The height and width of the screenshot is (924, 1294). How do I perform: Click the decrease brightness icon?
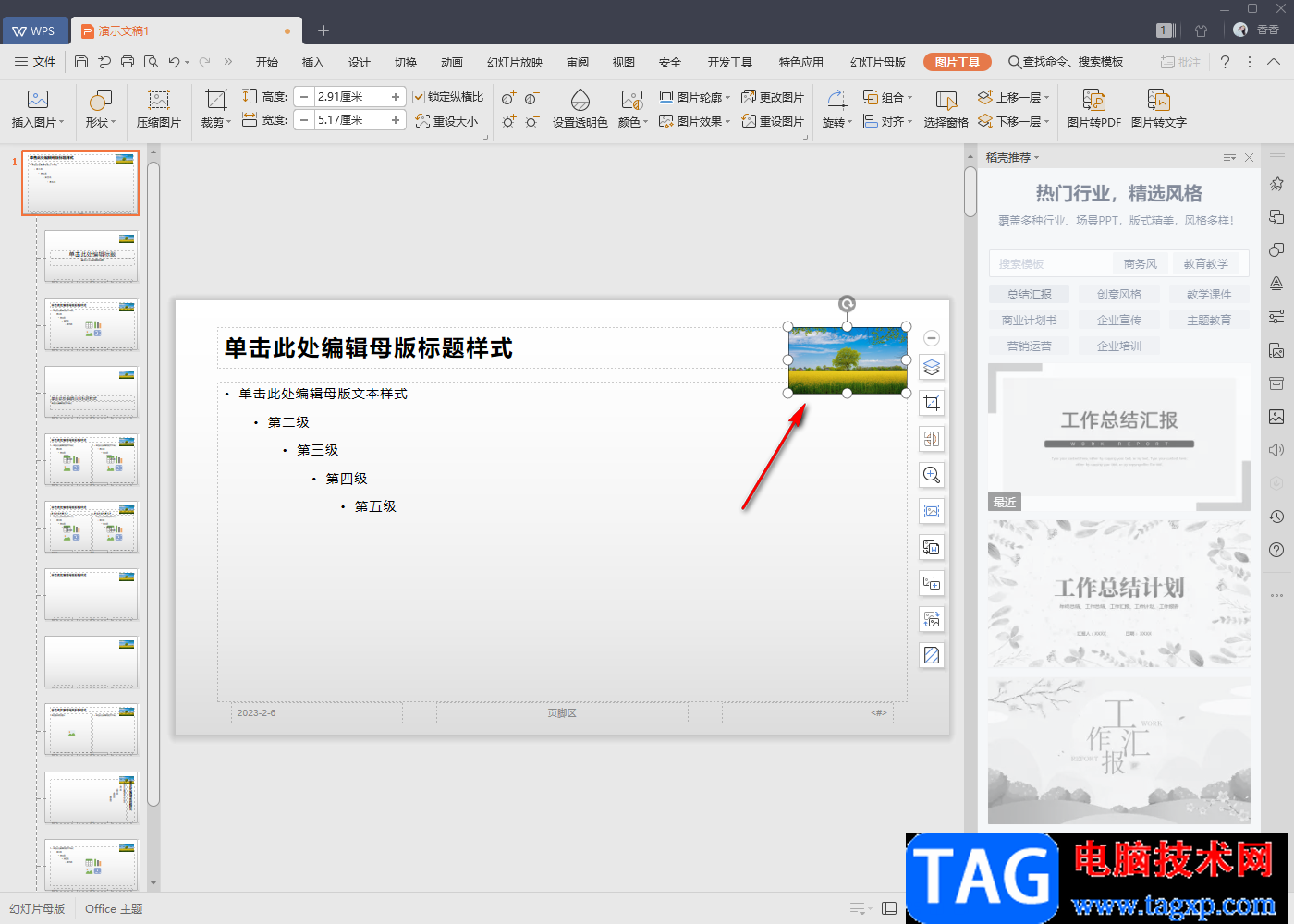pos(532,122)
